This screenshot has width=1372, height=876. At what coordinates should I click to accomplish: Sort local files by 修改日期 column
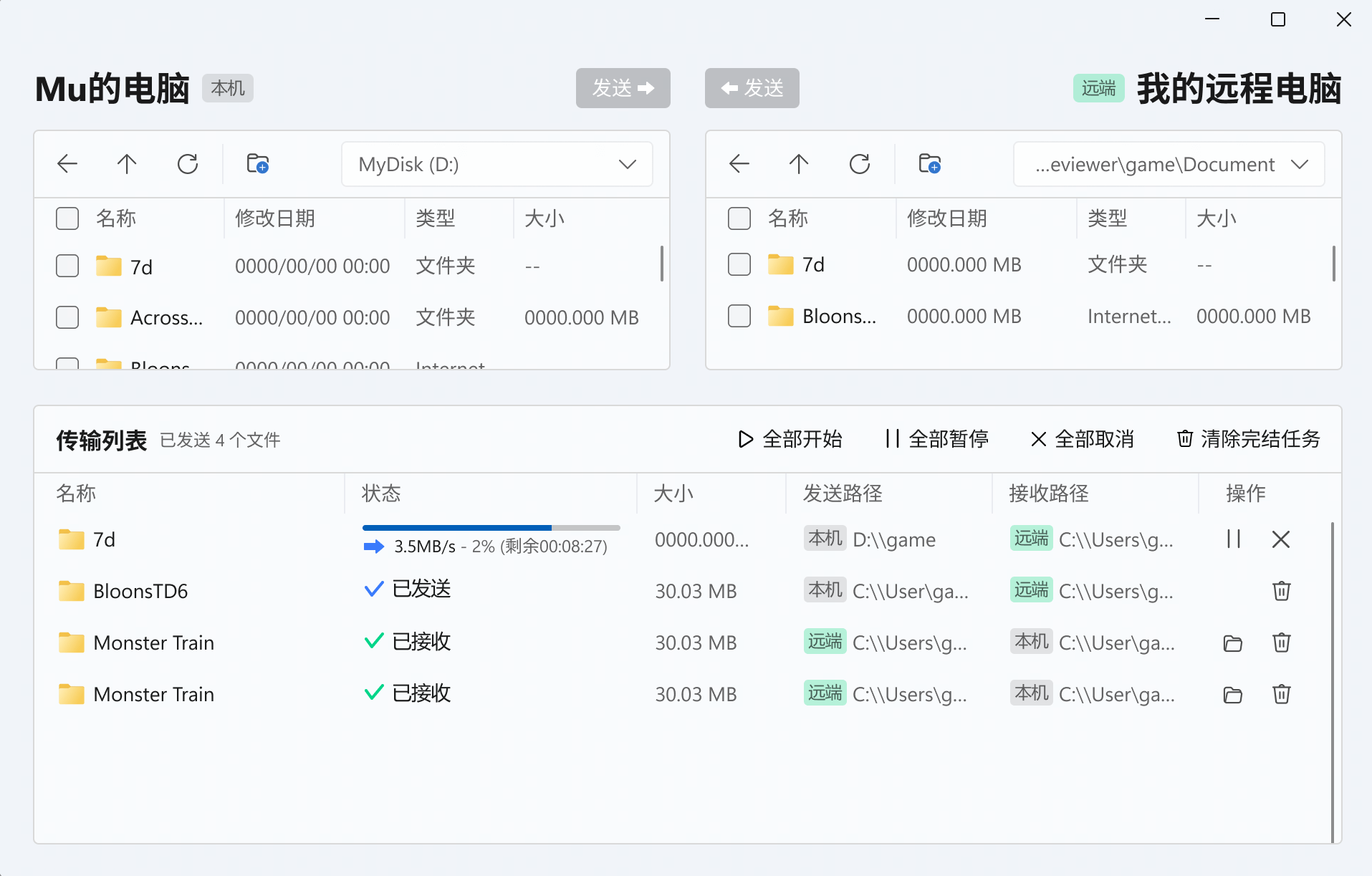(275, 218)
